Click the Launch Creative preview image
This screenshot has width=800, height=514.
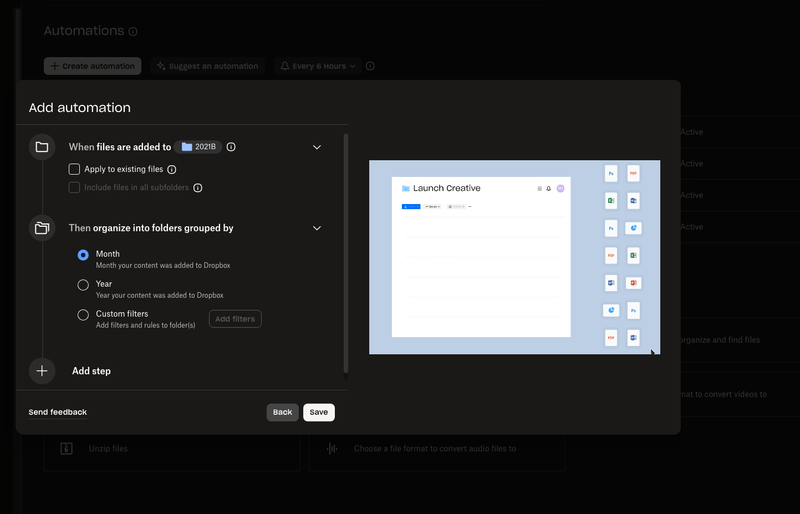pyautogui.click(x=514, y=257)
